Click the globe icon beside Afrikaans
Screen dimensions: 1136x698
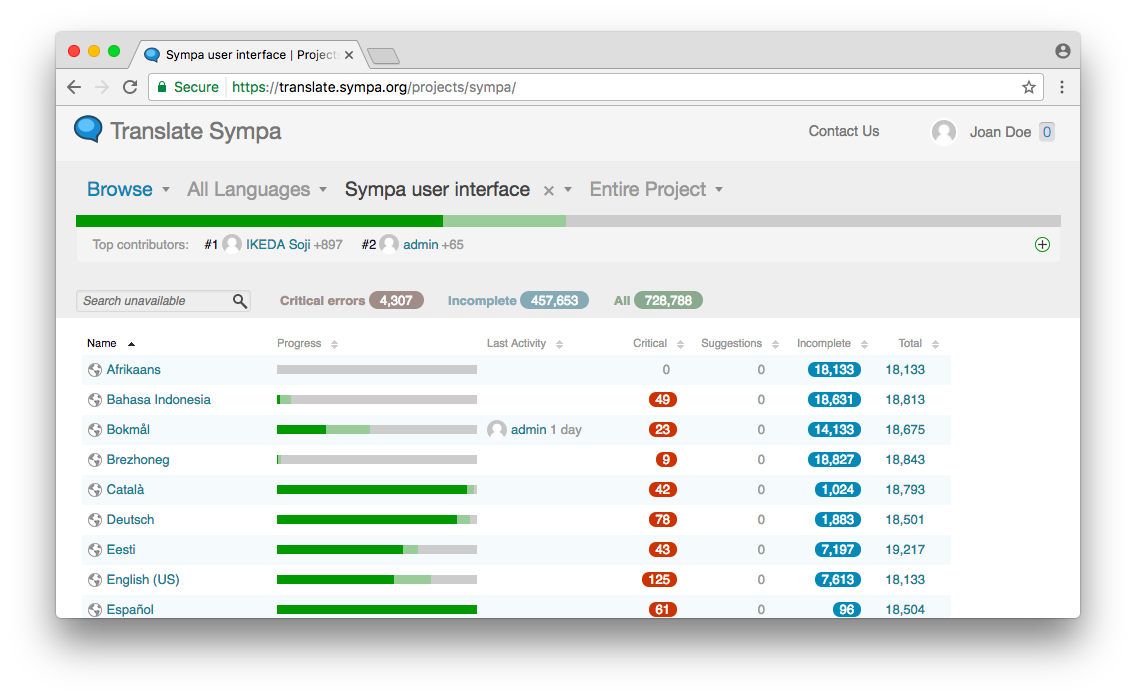click(94, 370)
